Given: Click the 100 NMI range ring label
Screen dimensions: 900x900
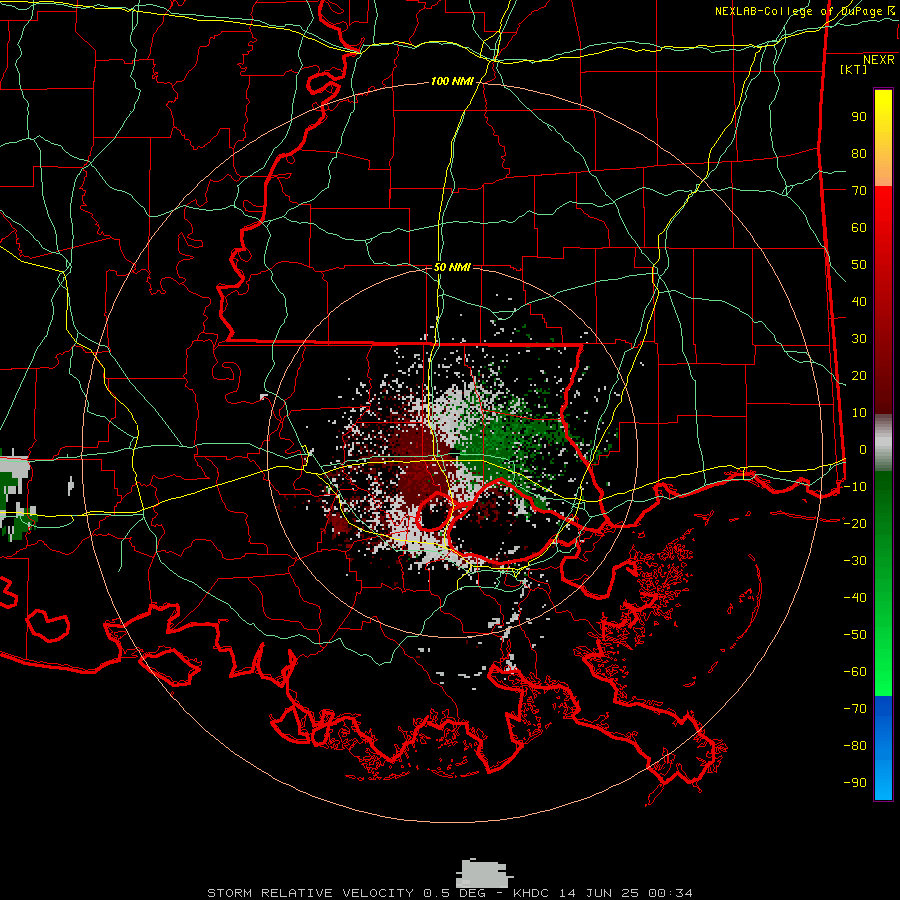Looking at the screenshot, I should tap(452, 82).
